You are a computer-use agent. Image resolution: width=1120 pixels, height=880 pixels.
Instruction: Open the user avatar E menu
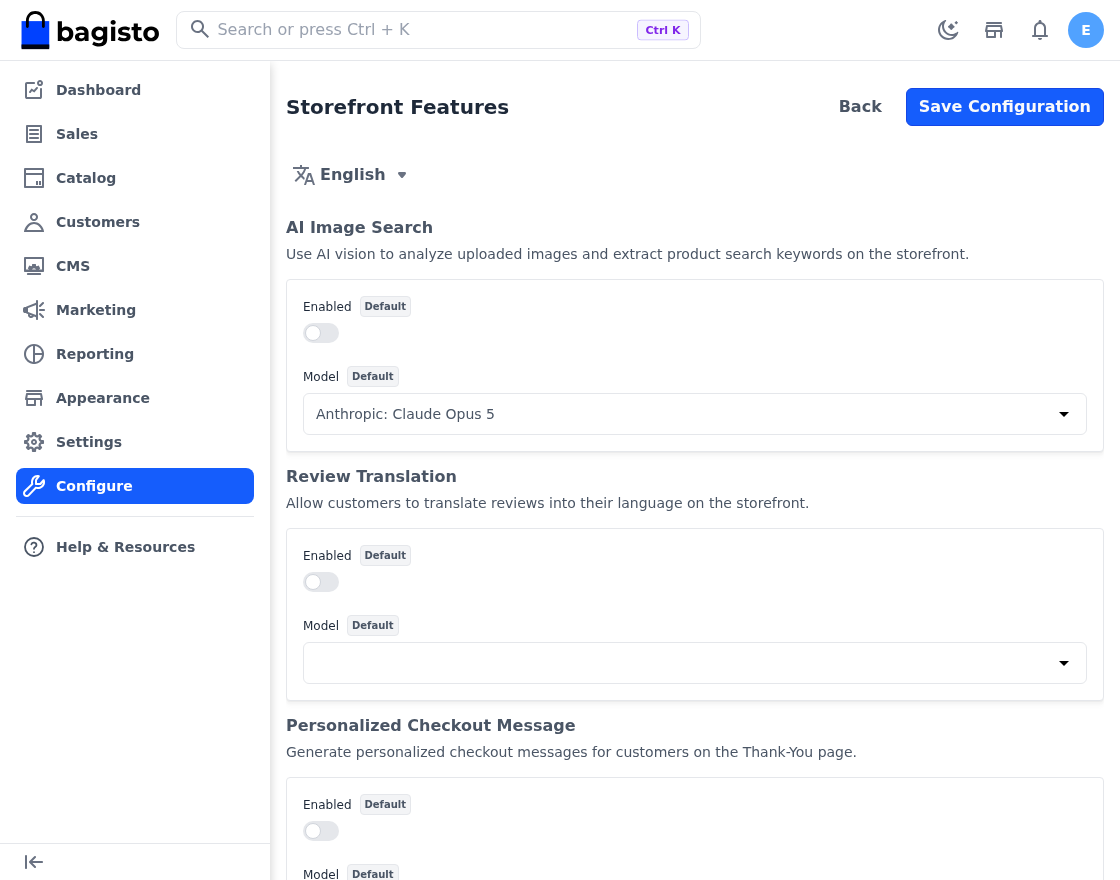coord(1086,30)
